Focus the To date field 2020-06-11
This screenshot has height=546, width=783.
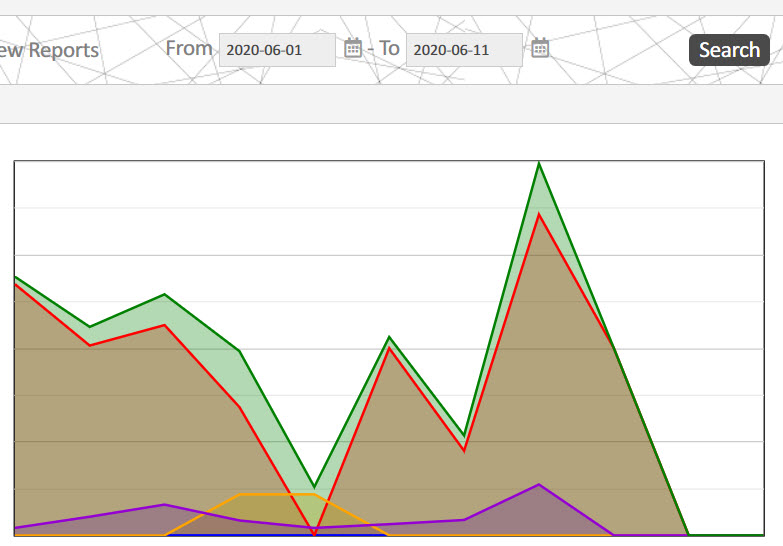[464, 50]
